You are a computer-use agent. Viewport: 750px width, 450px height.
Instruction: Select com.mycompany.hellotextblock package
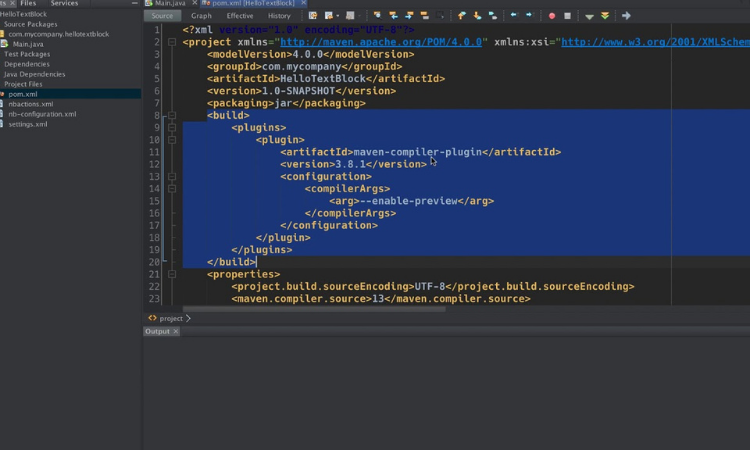58,34
